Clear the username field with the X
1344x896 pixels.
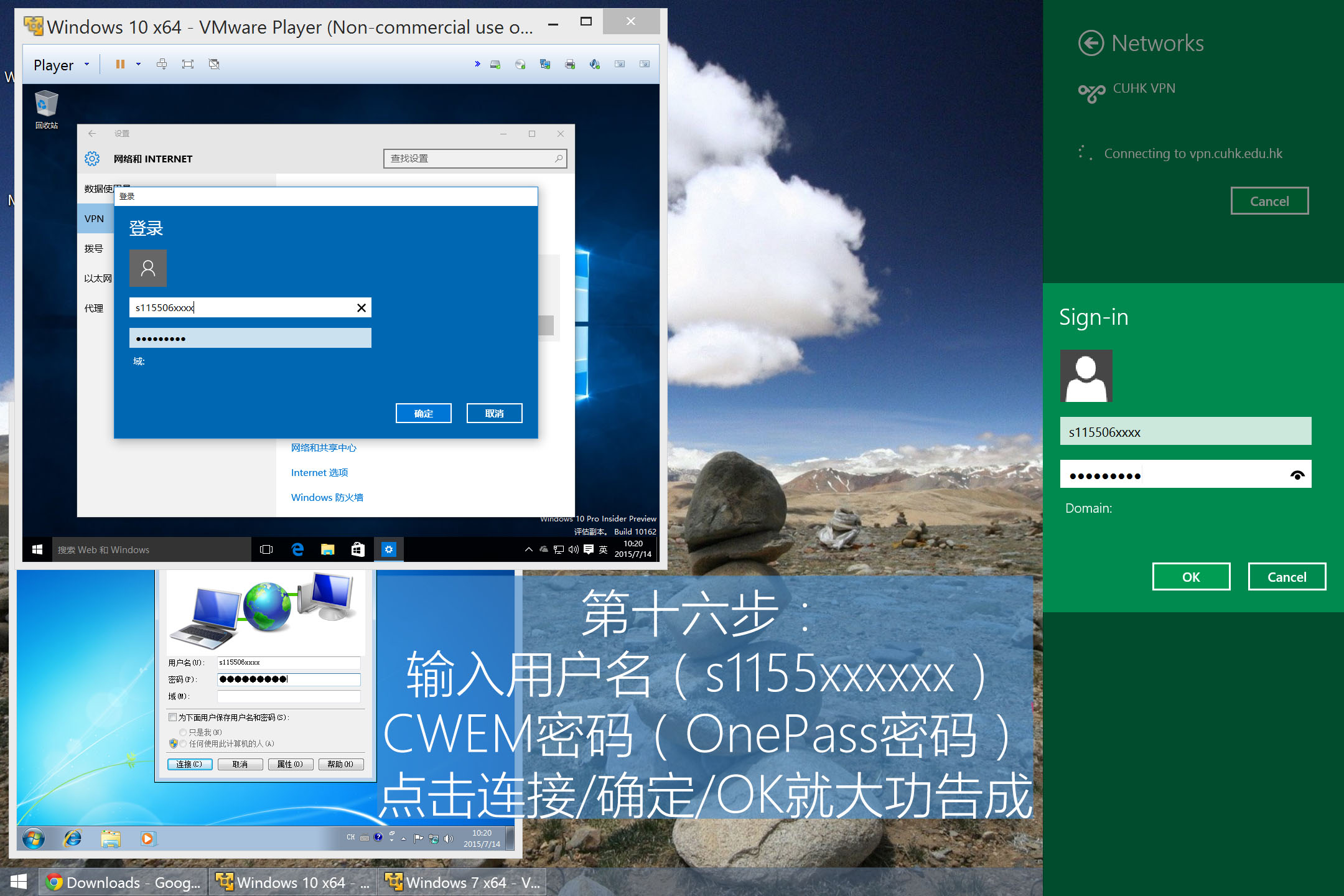pyautogui.click(x=361, y=307)
